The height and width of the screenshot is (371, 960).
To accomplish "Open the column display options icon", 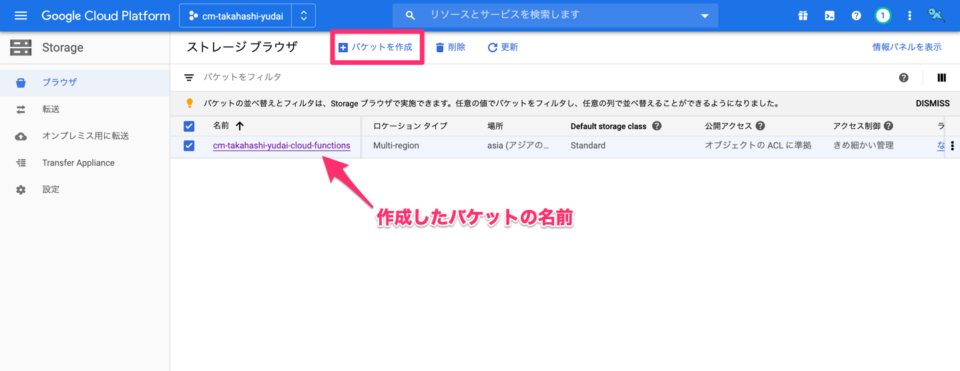I will (x=942, y=78).
